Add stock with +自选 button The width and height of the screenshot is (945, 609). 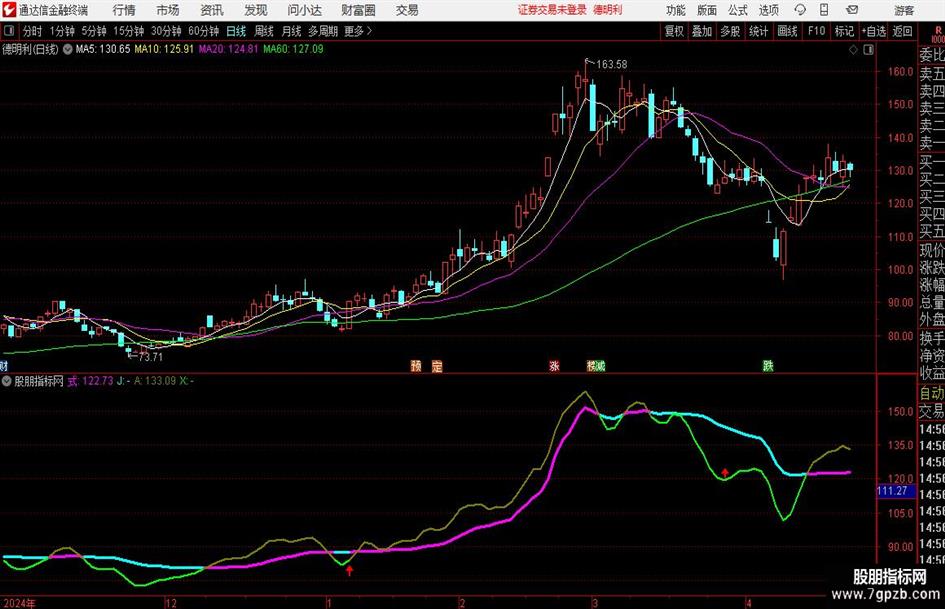(873, 31)
